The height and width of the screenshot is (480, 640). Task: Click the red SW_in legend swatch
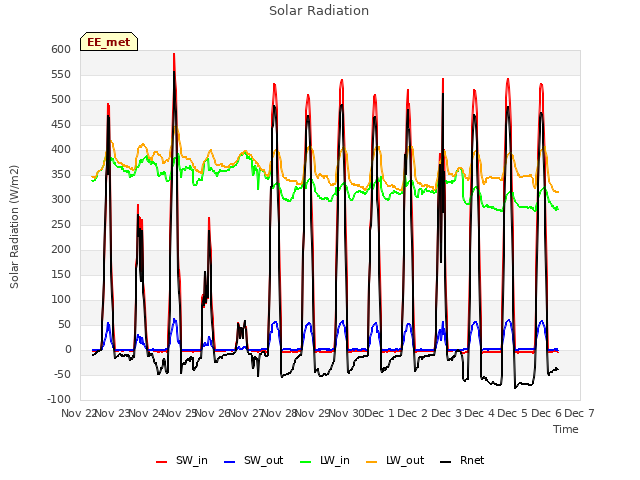coord(162,462)
